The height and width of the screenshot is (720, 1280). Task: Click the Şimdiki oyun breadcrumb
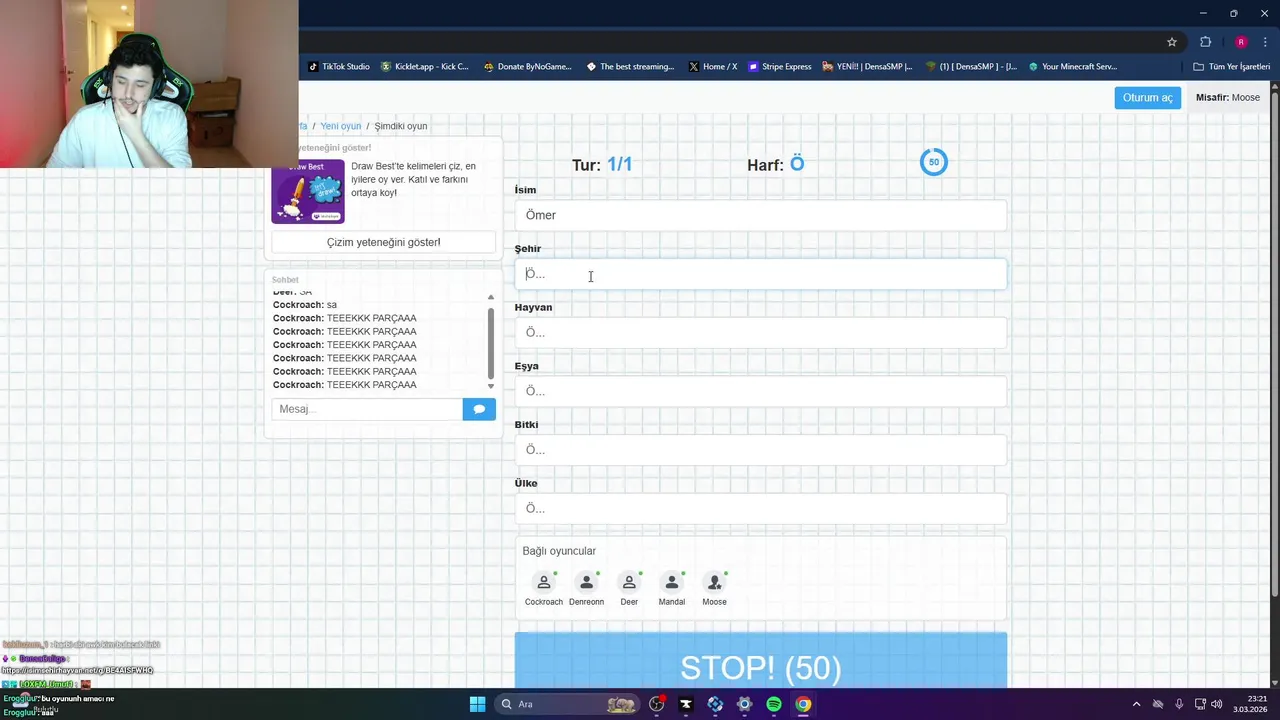coord(401,126)
